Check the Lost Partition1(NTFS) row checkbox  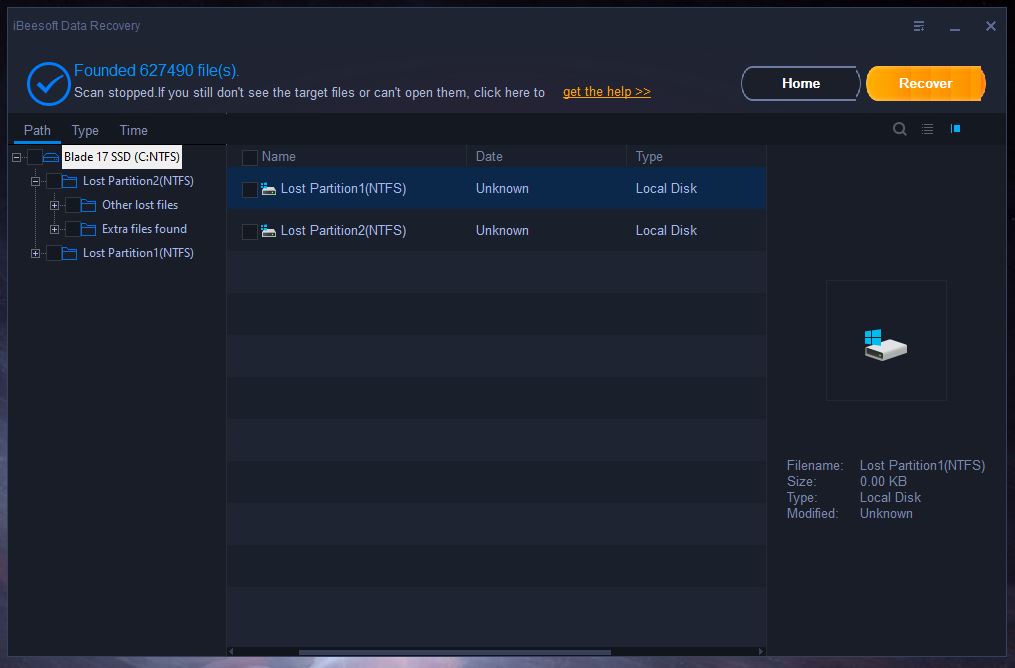pyautogui.click(x=250, y=190)
